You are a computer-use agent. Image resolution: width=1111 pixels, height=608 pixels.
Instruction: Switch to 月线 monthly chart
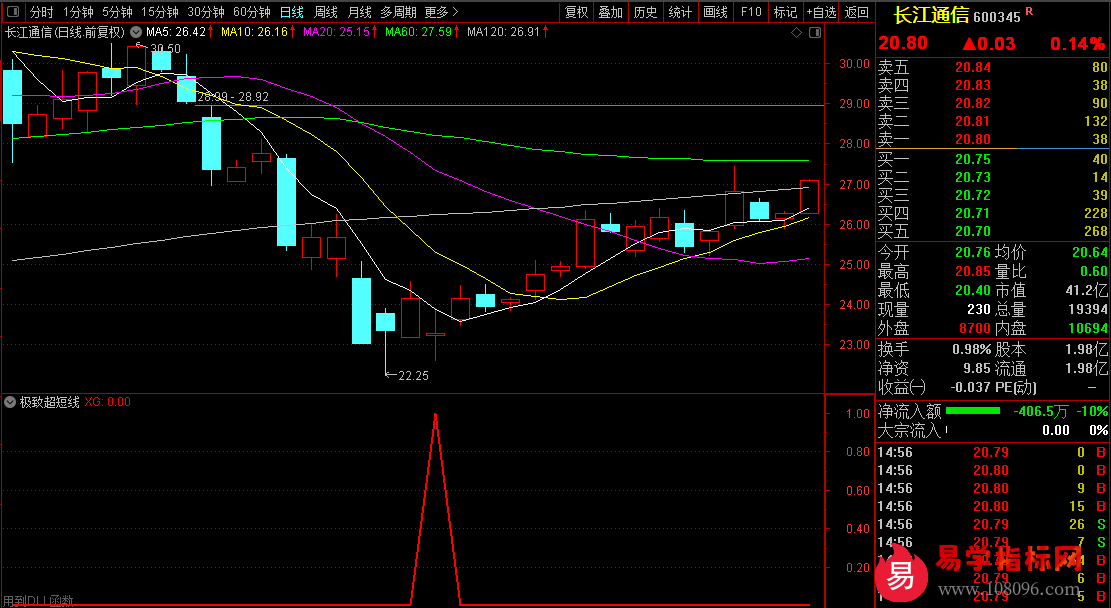click(359, 12)
